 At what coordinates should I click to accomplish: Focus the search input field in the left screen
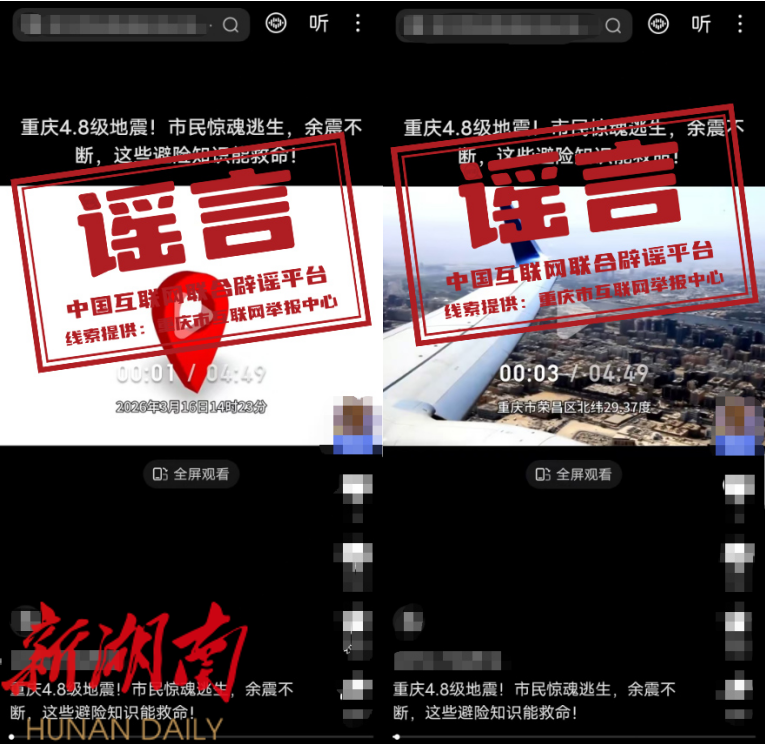coord(120,25)
